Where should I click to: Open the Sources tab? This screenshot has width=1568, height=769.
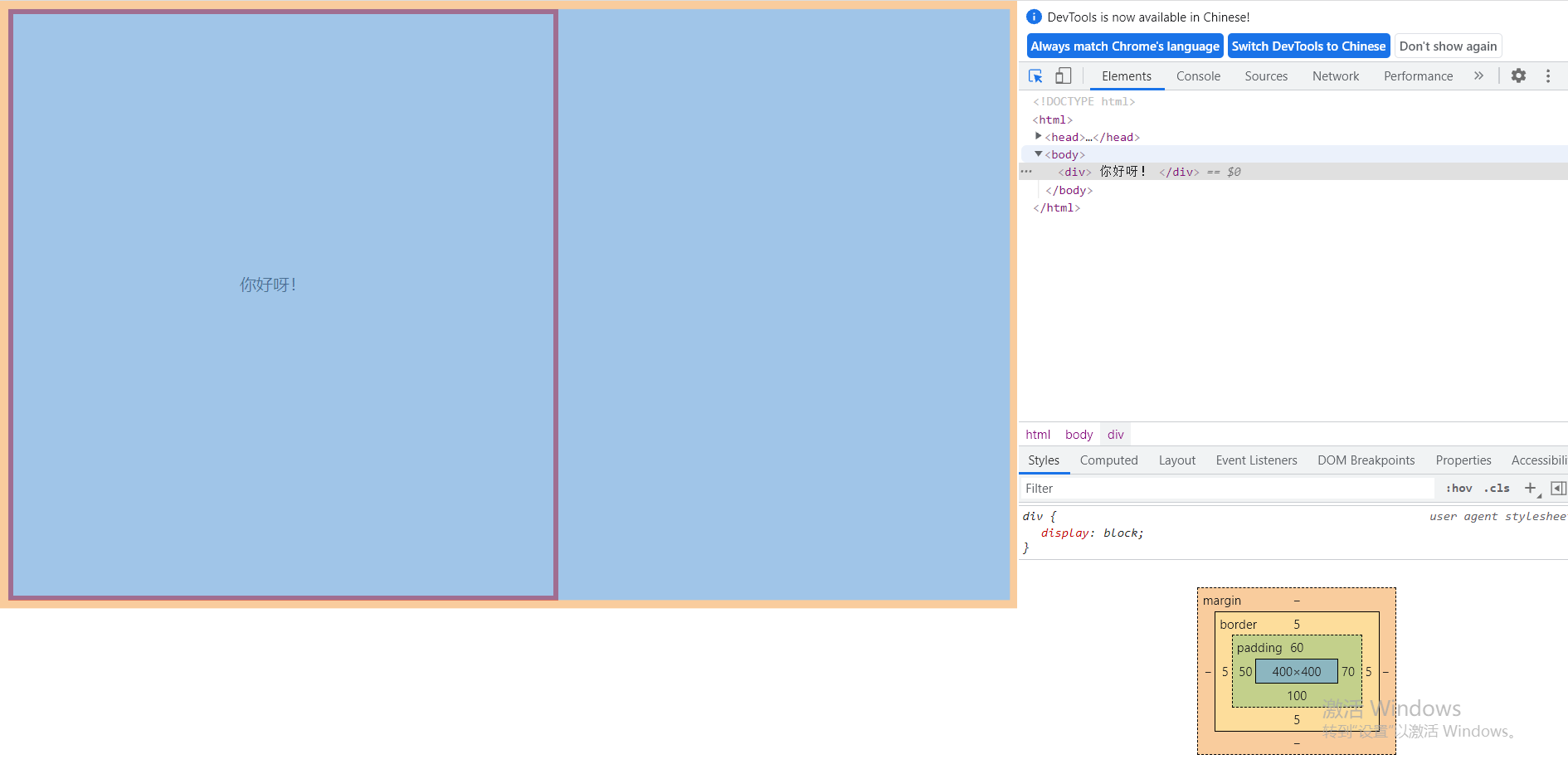coord(1266,76)
